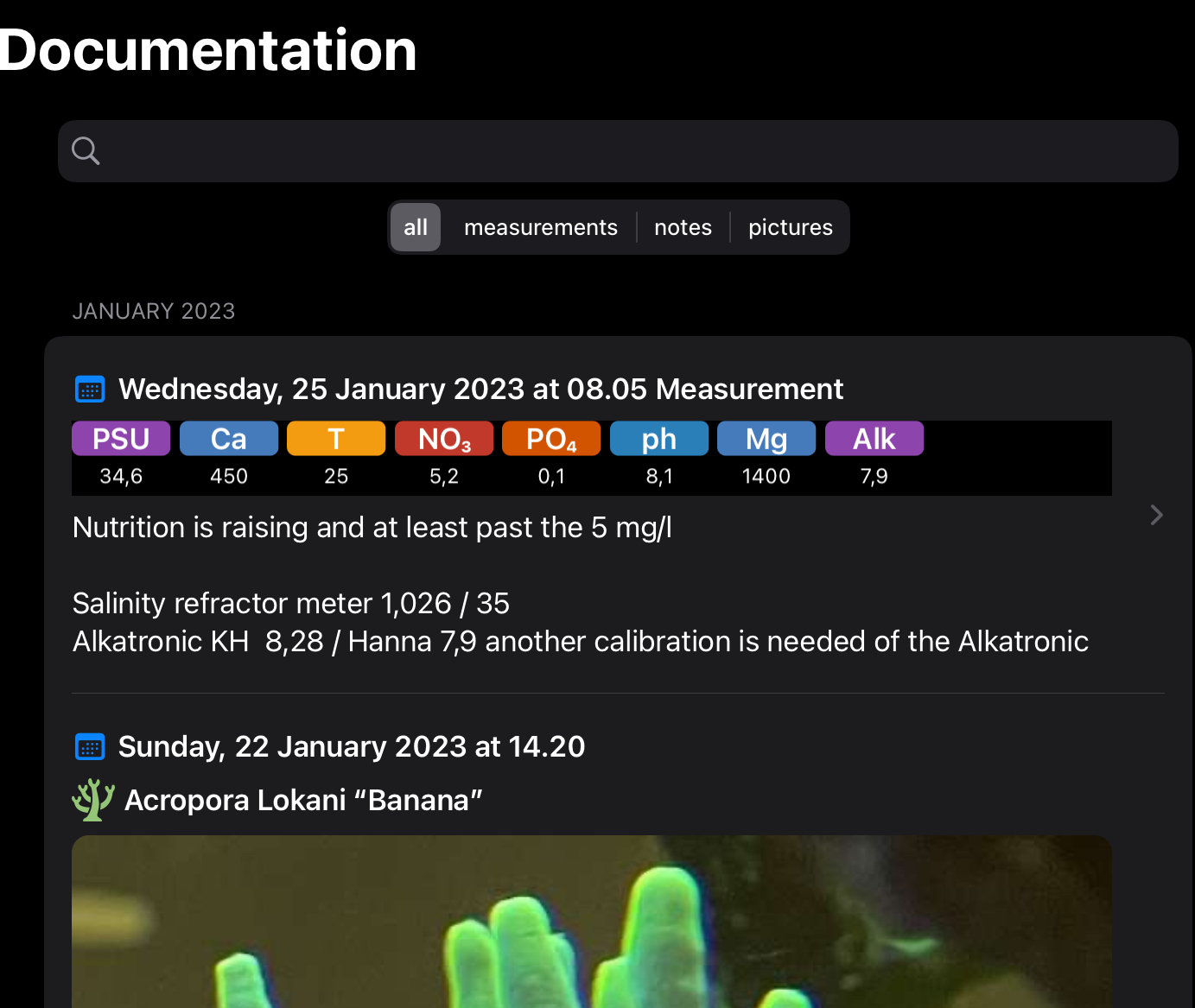1195x1008 pixels.
Task: Select the red NO₃ nitrate badge
Action: click(444, 439)
